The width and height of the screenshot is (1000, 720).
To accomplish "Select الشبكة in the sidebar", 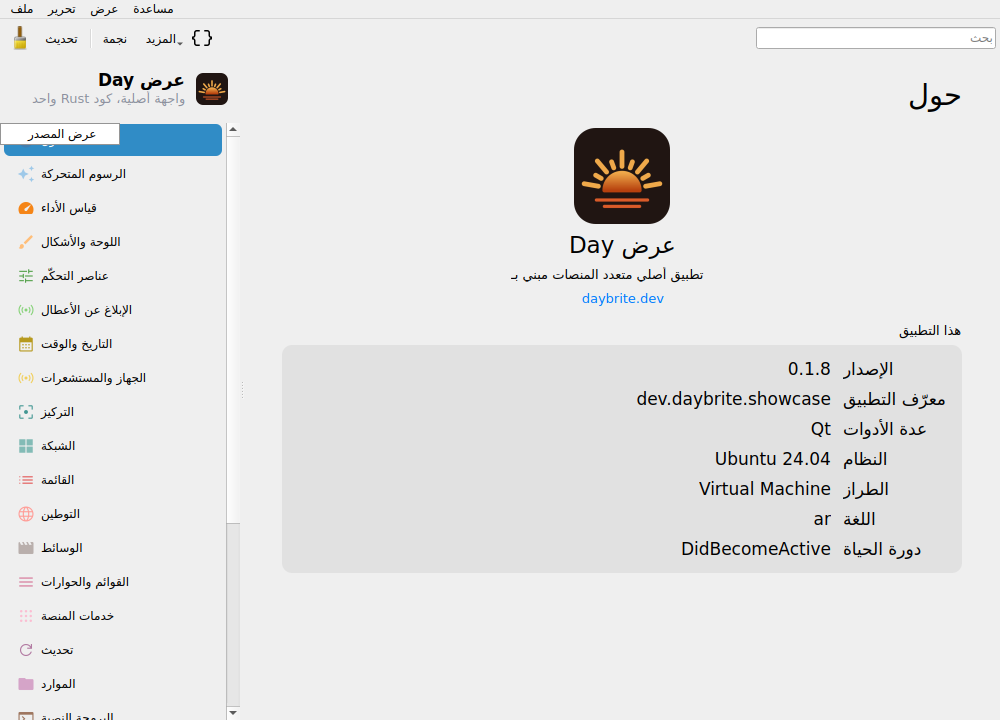I will click(x=113, y=446).
